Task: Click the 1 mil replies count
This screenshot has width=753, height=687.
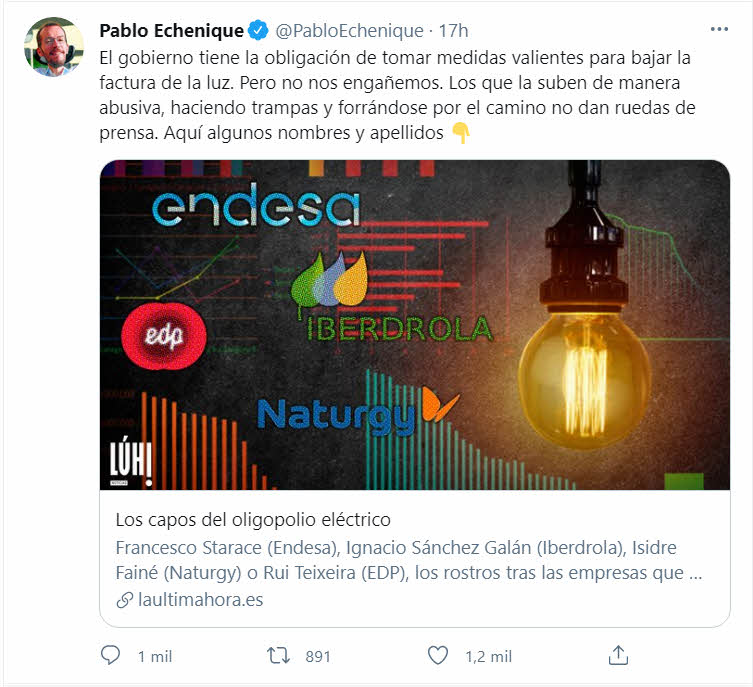Action: pyautogui.click(x=155, y=656)
